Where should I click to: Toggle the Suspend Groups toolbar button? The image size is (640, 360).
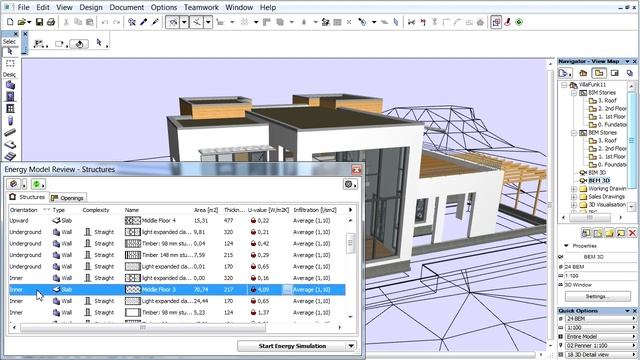496,22
